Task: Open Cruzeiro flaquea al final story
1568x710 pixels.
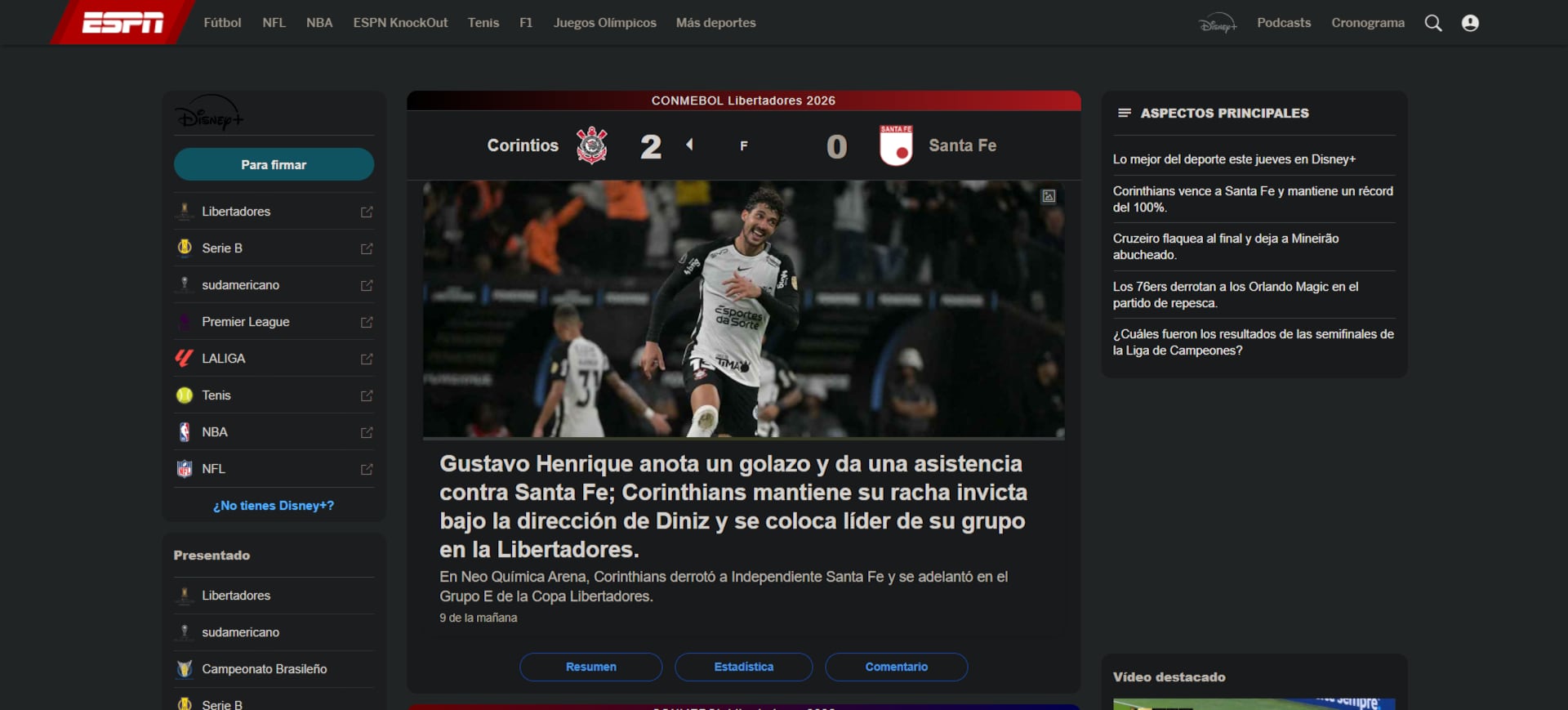Action: (x=1226, y=247)
